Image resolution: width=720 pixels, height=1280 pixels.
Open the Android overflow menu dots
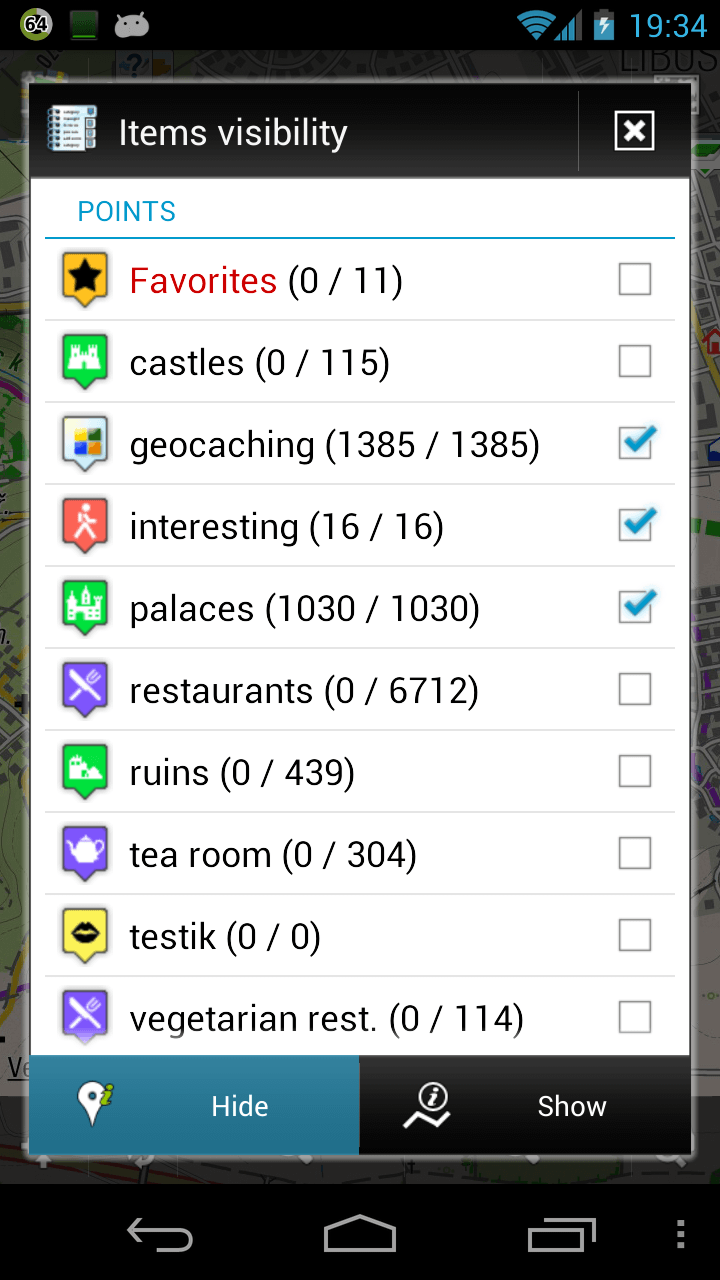click(x=681, y=1234)
